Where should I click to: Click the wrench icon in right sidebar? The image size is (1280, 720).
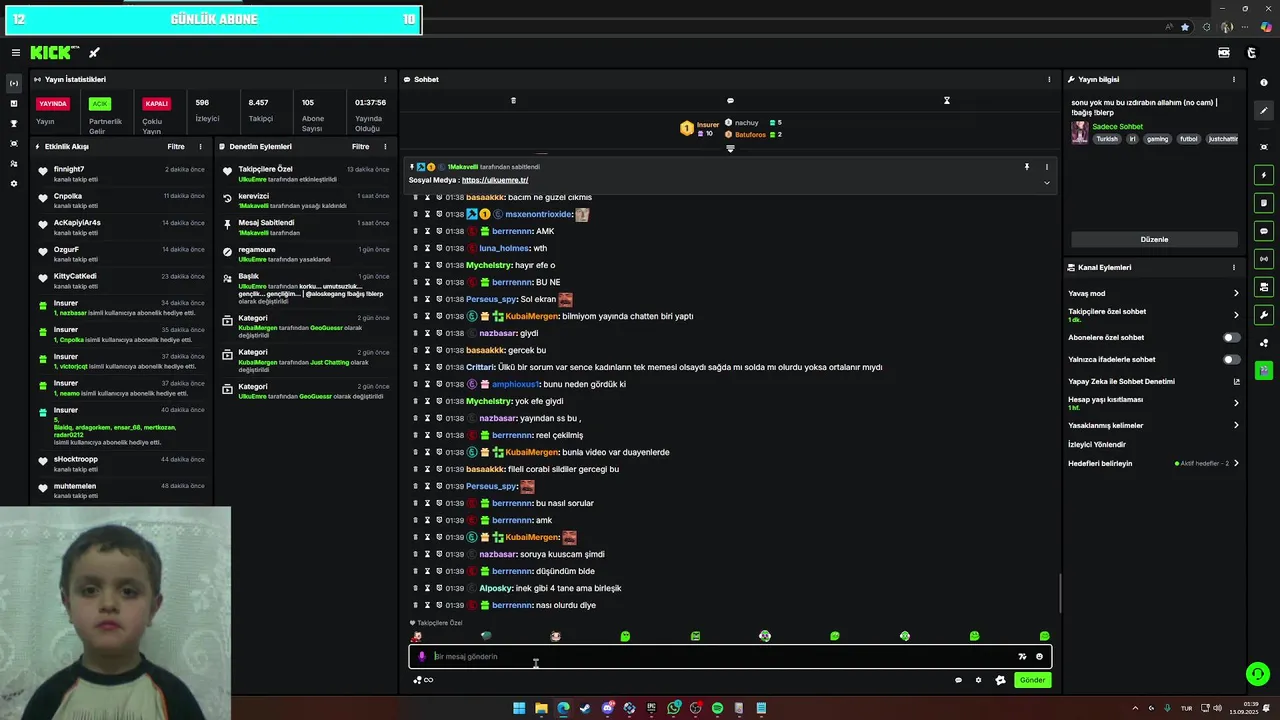[1264, 315]
